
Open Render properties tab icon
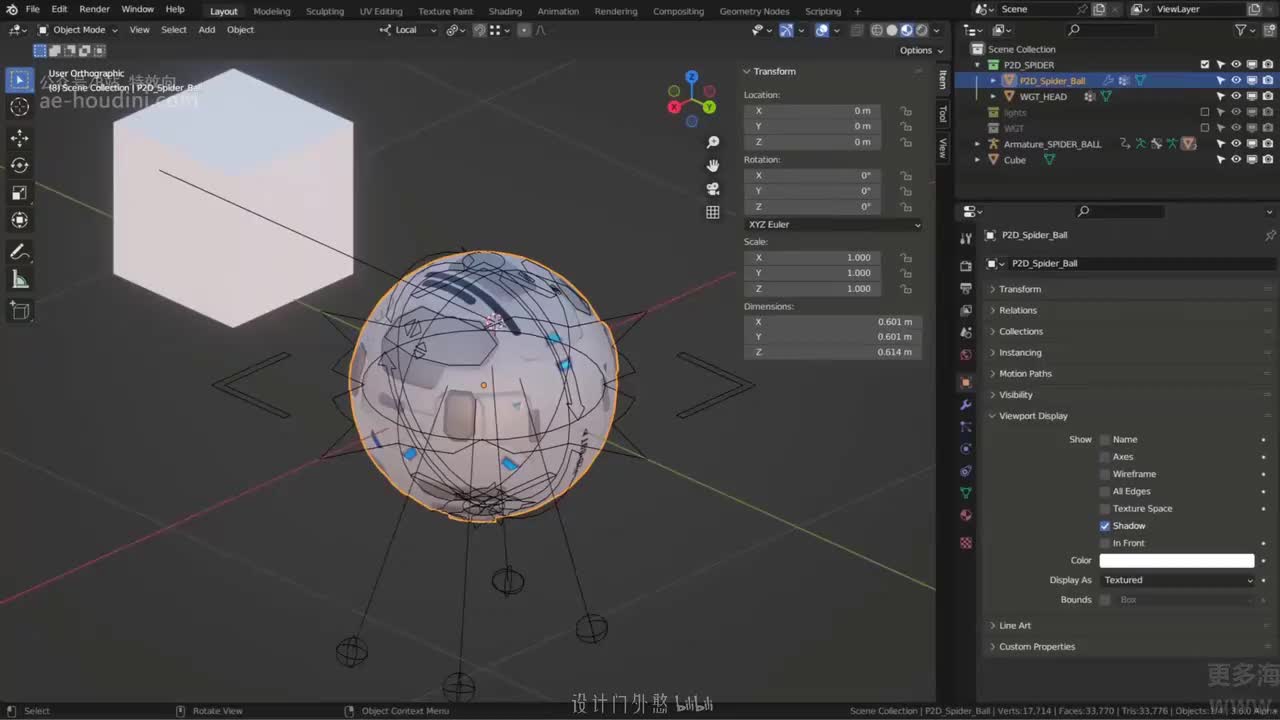(966, 266)
